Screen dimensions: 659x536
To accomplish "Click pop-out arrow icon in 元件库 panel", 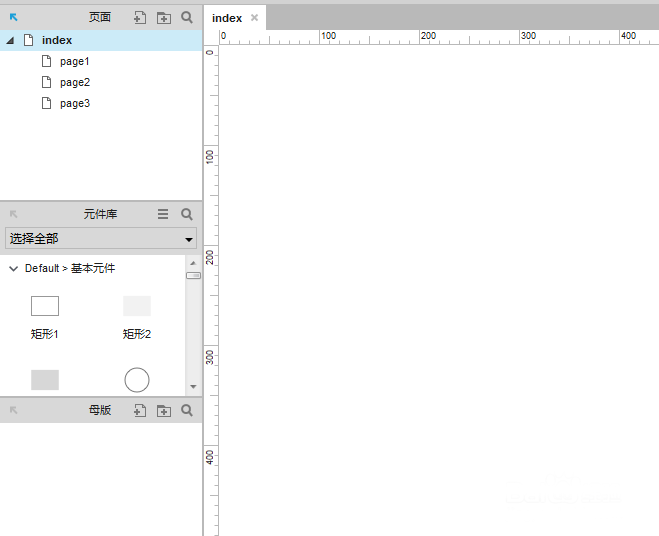I will point(13,214).
